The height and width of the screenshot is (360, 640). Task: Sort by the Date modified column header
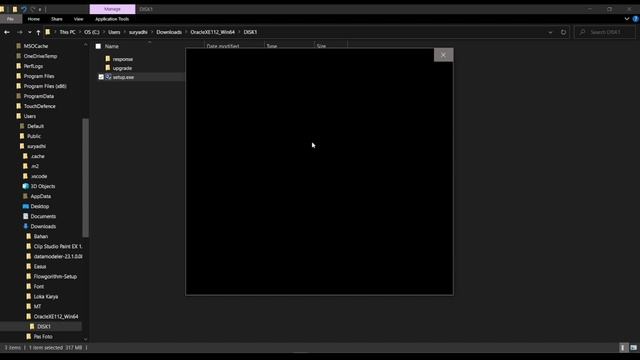pyautogui.click(x=223, y=47)
